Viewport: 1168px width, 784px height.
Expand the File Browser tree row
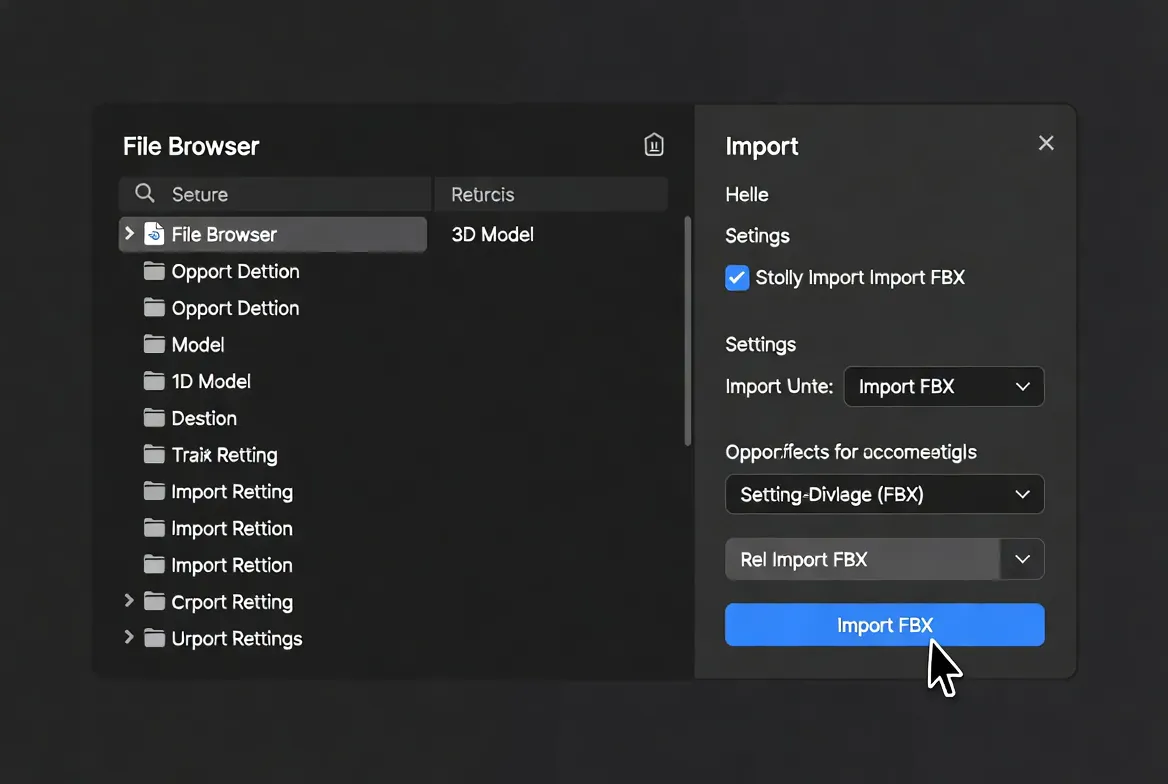pos(129,233)
